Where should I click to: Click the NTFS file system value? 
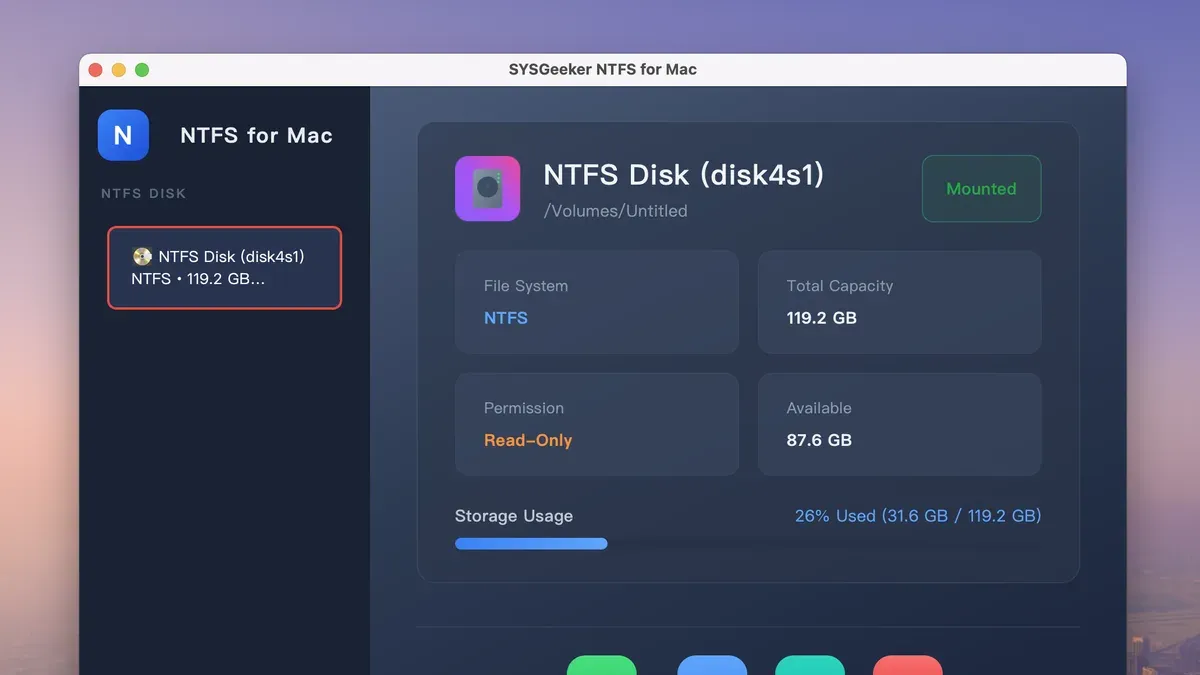point(506,318)
